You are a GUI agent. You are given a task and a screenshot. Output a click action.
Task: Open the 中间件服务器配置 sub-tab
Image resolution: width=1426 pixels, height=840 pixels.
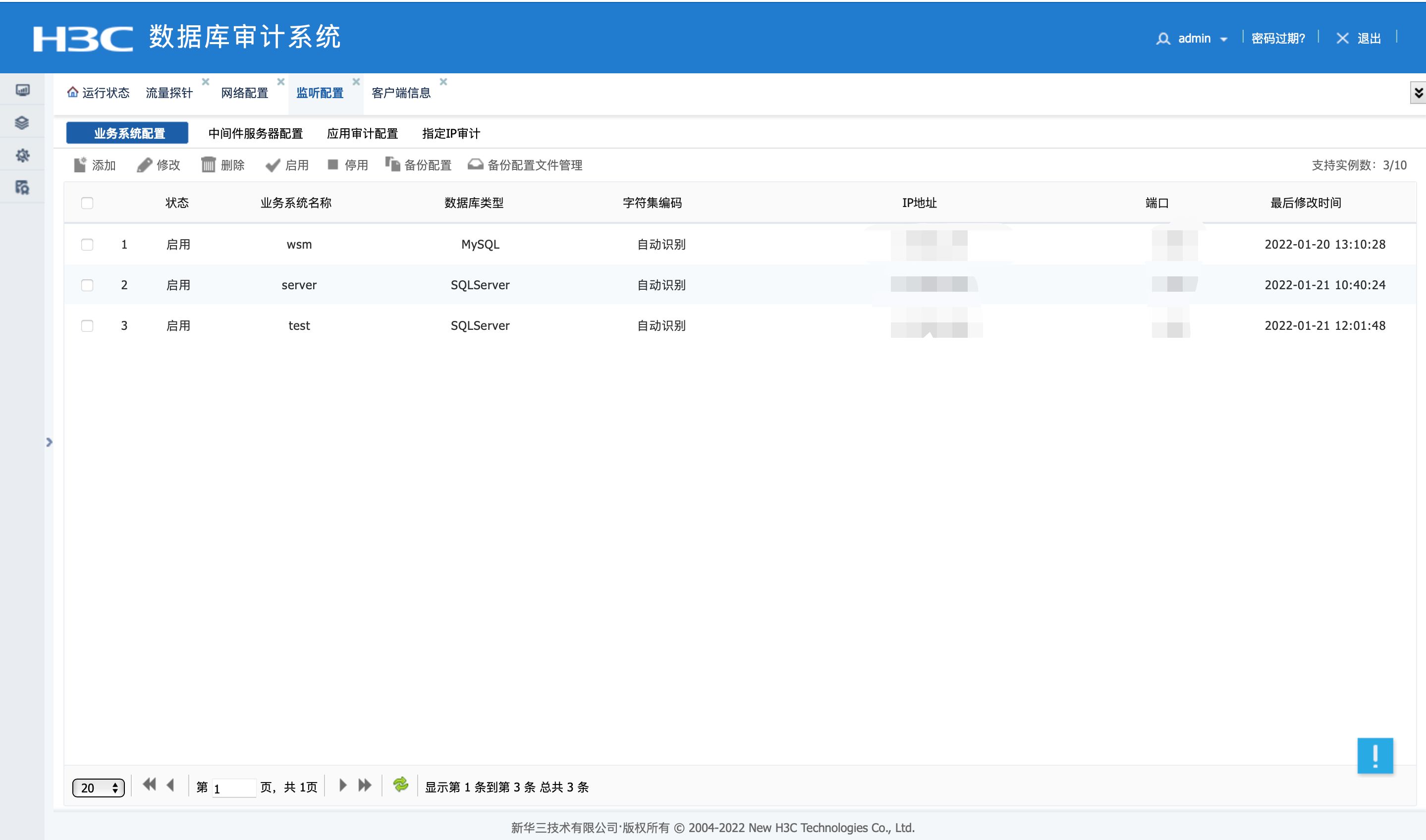click(x=255, y=134)
